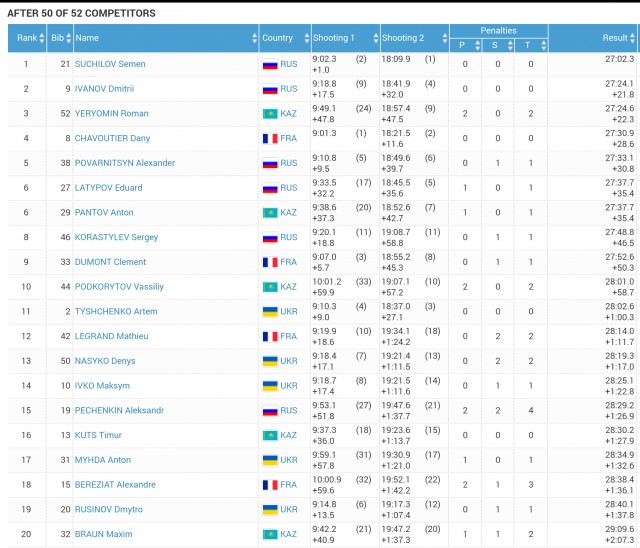Viewport: 640px width, 548px height.
Task: Open LEGRAND Mathieu athlete link
Action: click(x=111, y=336)
